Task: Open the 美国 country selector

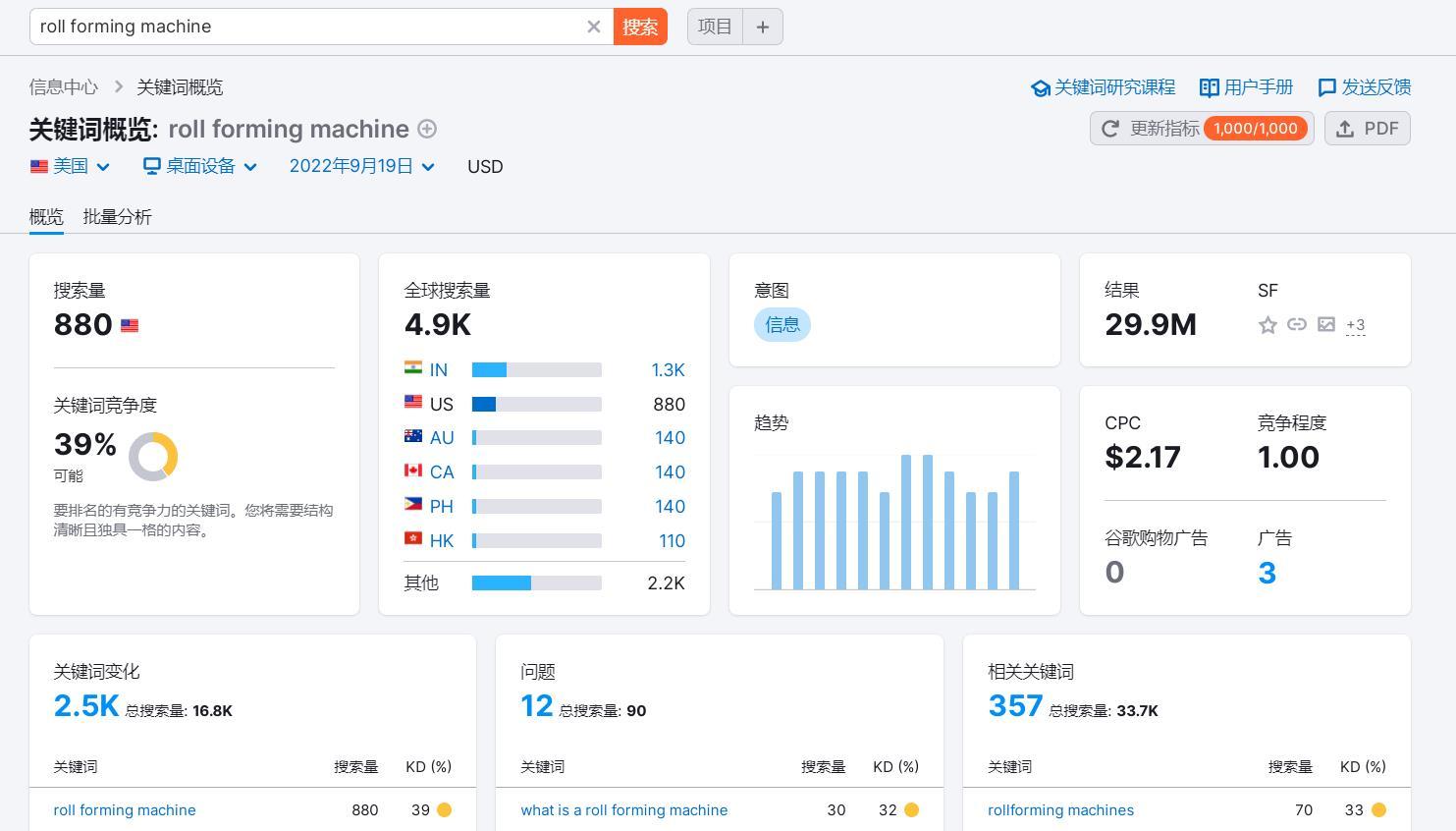Action: tap(71, 166)
